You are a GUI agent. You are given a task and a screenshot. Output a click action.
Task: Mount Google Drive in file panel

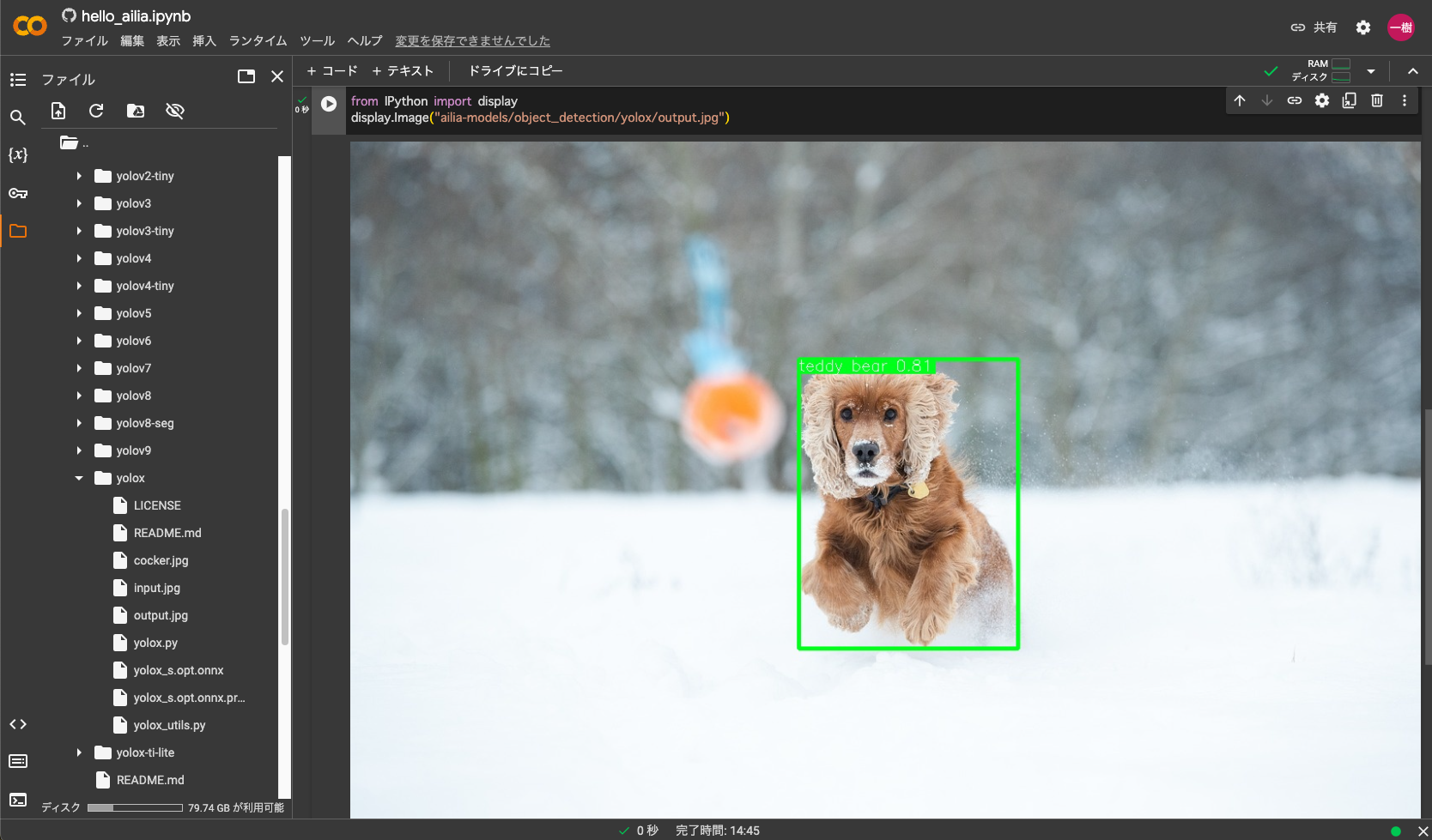coord(136,111)
